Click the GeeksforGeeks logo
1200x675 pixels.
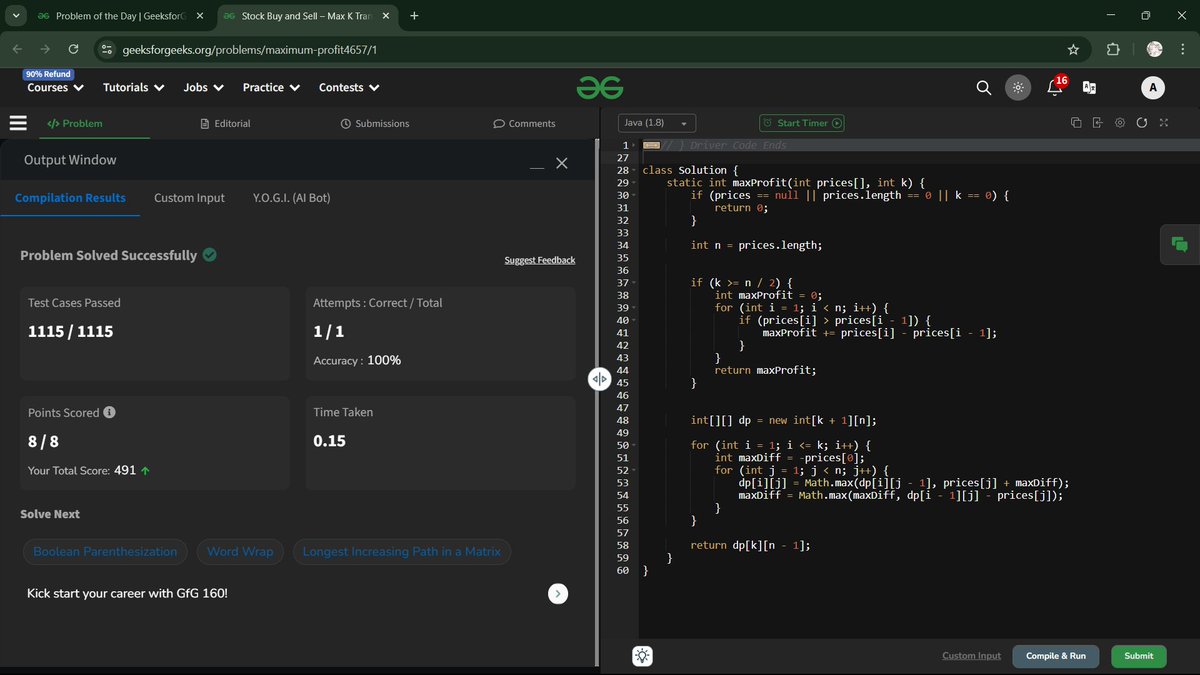click(x=600, y=88)
